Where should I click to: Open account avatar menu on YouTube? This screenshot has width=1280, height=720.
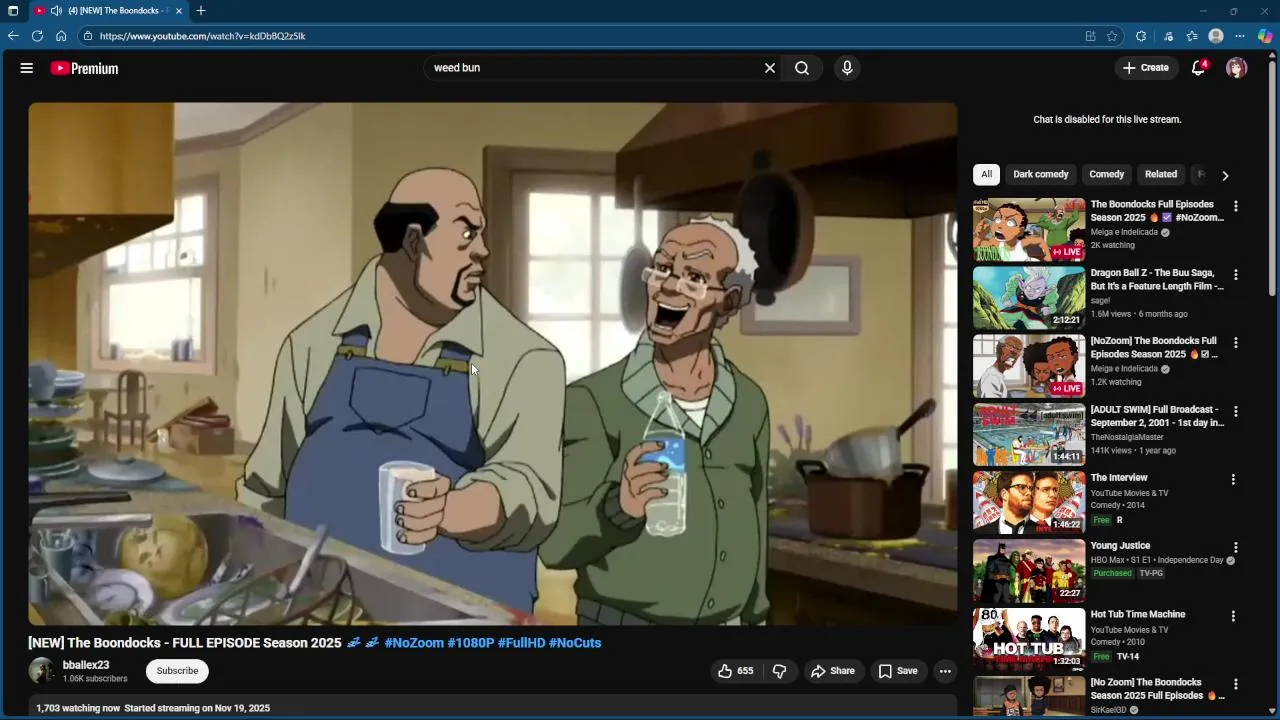coord(1237,68)
